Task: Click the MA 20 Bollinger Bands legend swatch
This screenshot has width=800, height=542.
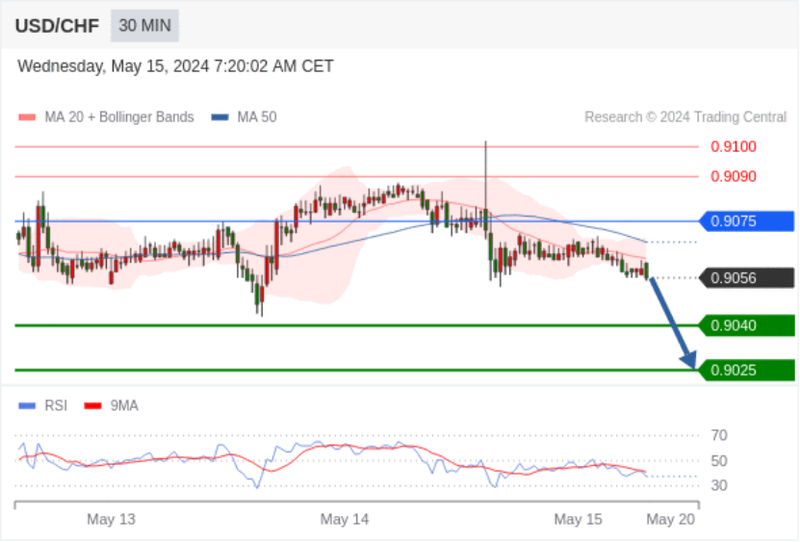Action: point(27,117)
